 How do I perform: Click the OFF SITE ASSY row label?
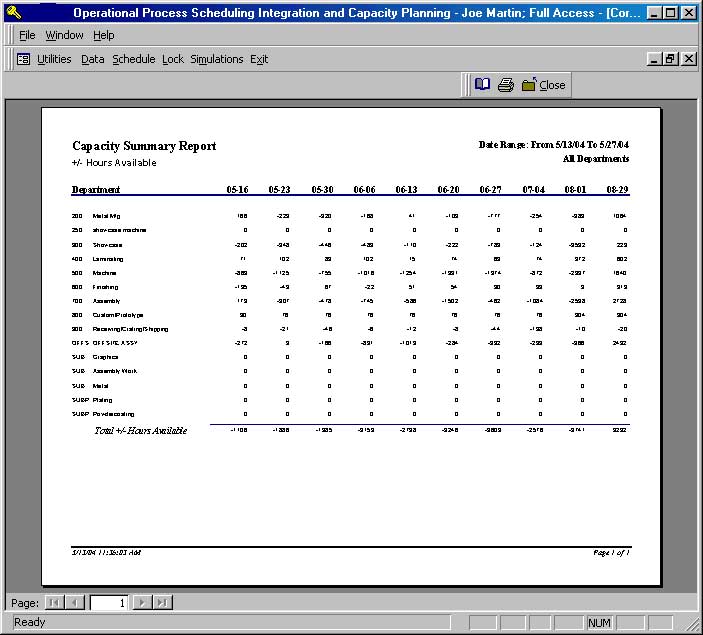tap(115, 343)
